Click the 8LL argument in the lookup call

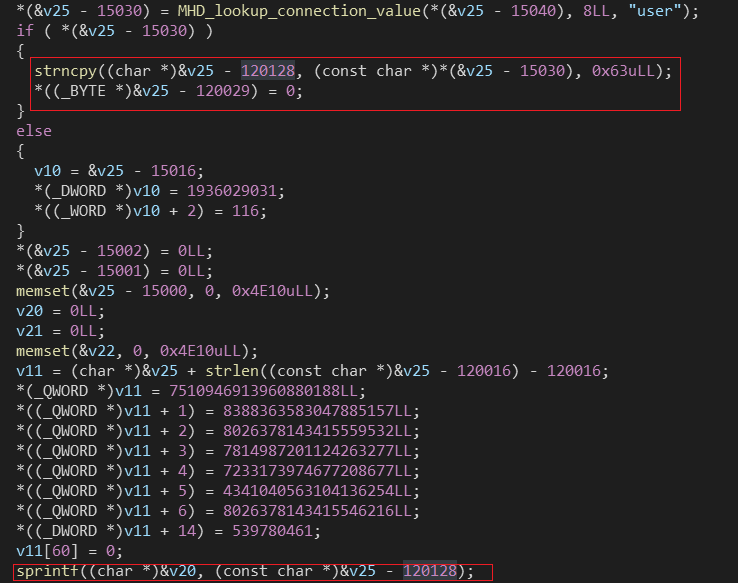596,11
